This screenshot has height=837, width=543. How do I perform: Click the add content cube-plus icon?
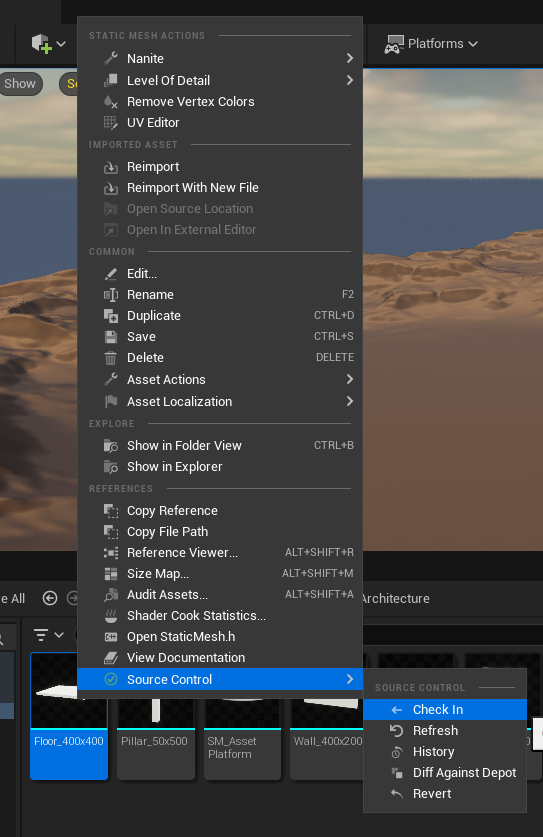point(42,44)
